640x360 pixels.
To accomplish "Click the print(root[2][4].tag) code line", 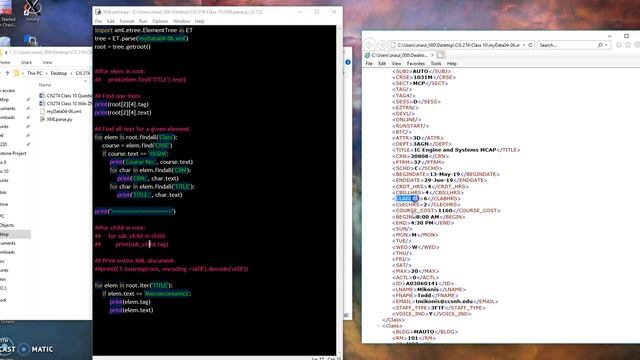I will point(122,104).
